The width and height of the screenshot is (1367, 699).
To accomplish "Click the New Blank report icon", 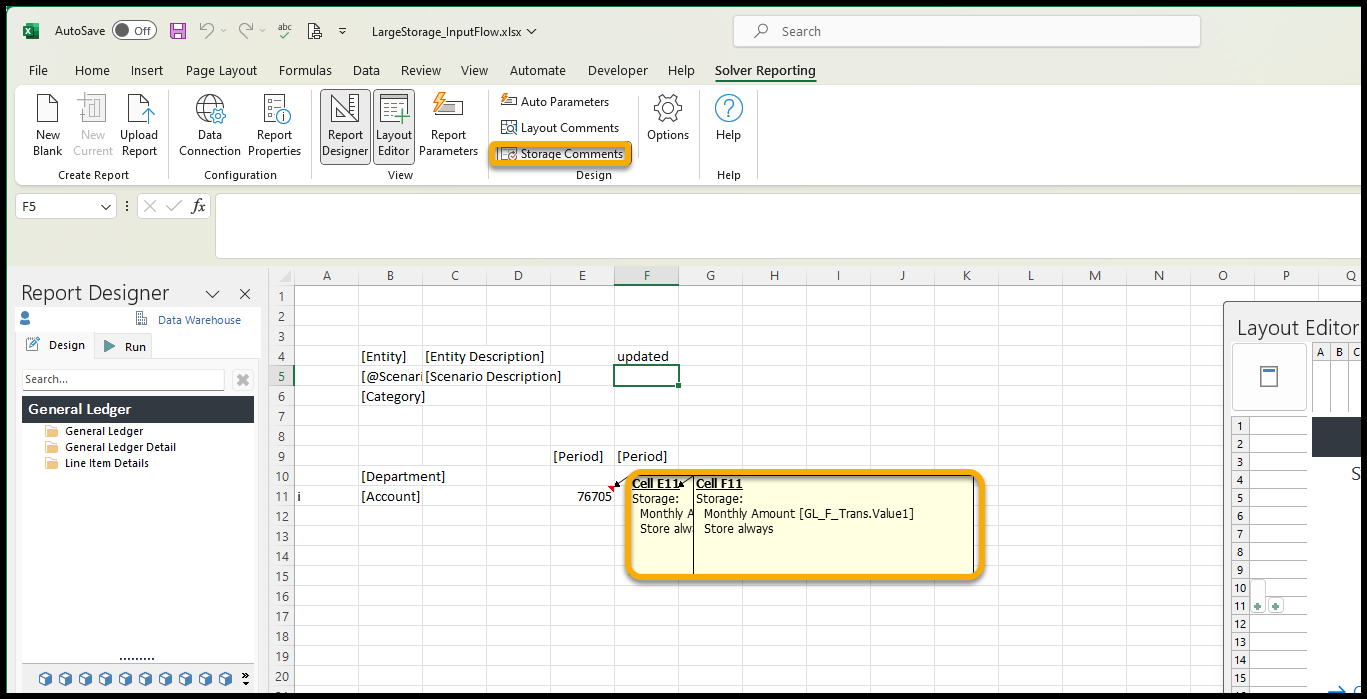I will tap(47, 125).
